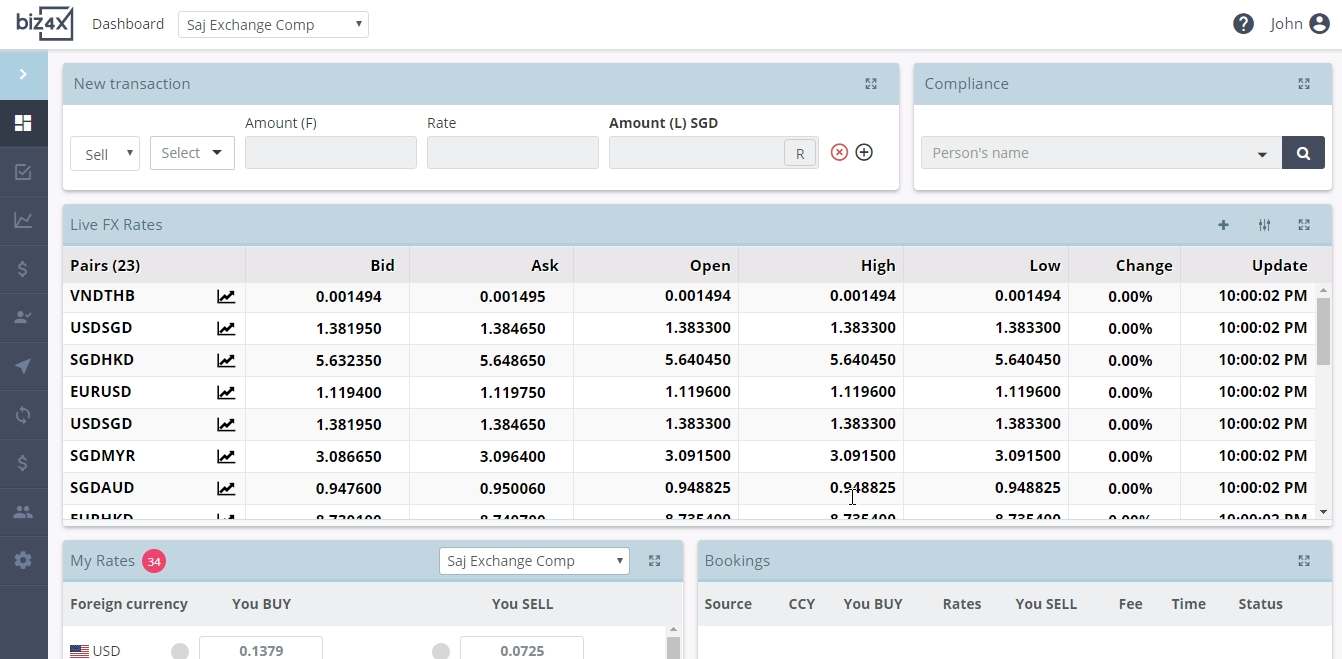Screen dimensions: 1342x659
Task: Open the company dropdown in the top bar
Action: click(273, 25)
